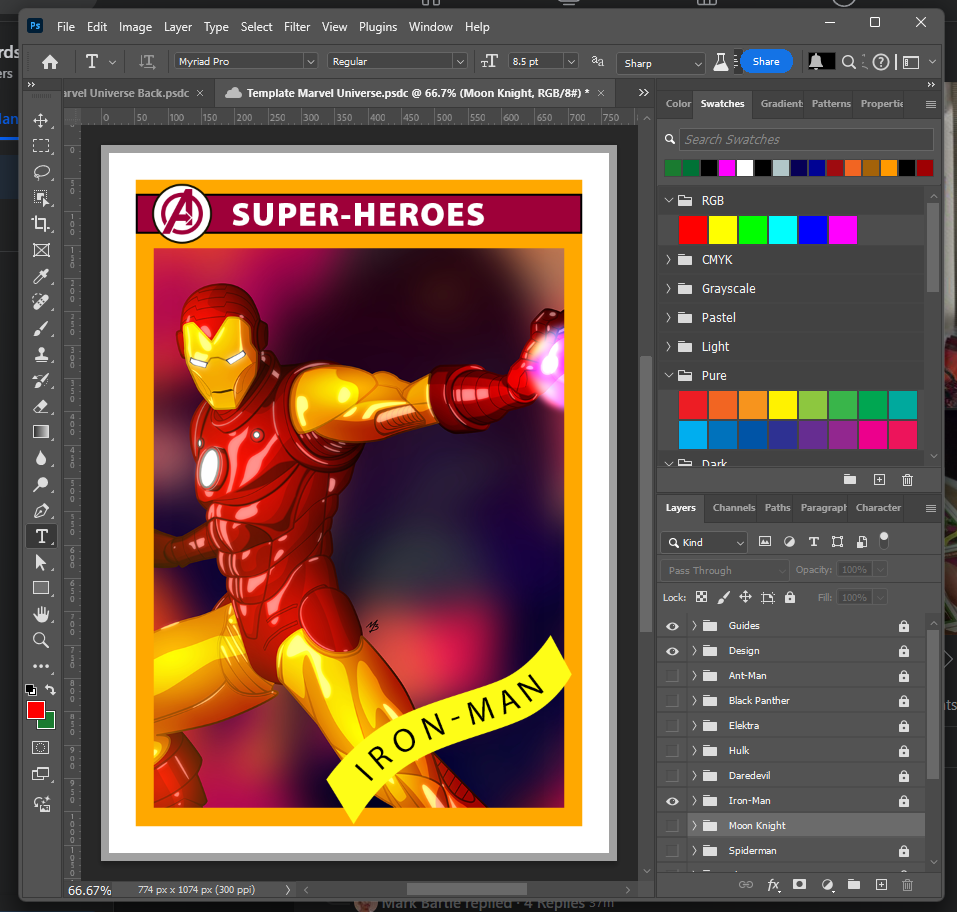957x912 pixels.
Task: Open the Sharp anti-aliasing dropdown
Action: coord(698,63)
